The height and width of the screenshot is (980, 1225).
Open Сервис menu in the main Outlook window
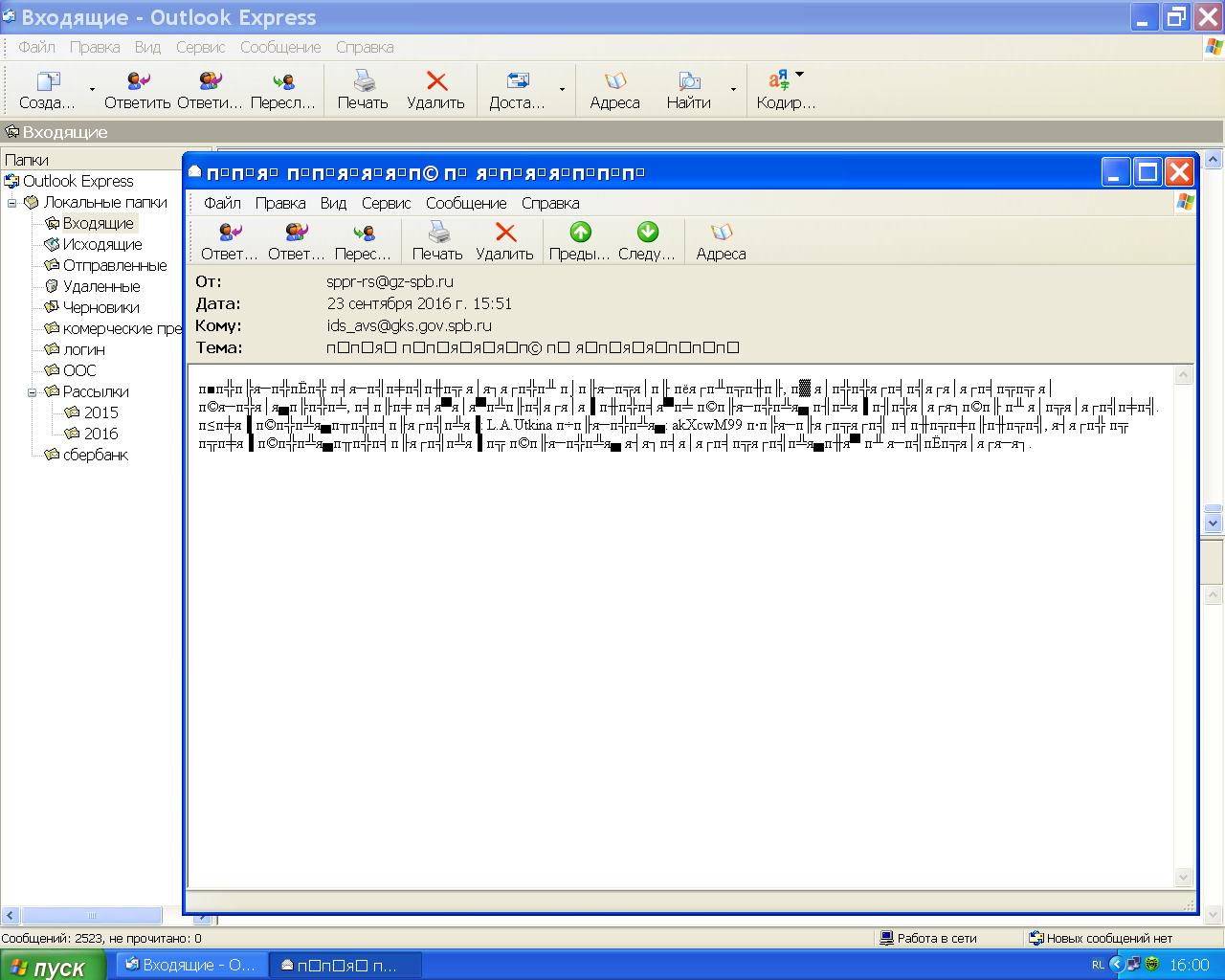(201, 47)
